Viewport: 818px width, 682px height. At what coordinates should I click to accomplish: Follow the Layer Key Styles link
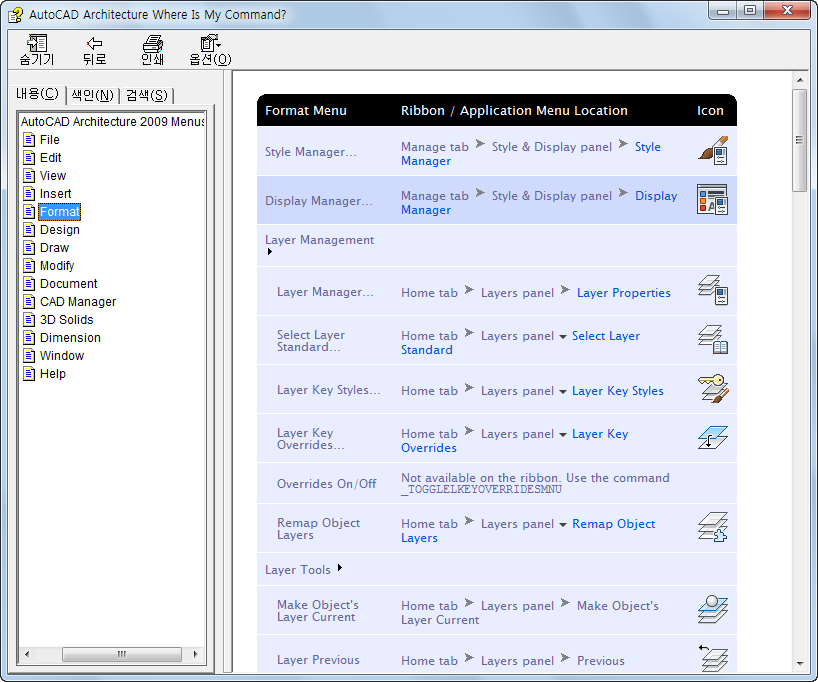point(618,391)
